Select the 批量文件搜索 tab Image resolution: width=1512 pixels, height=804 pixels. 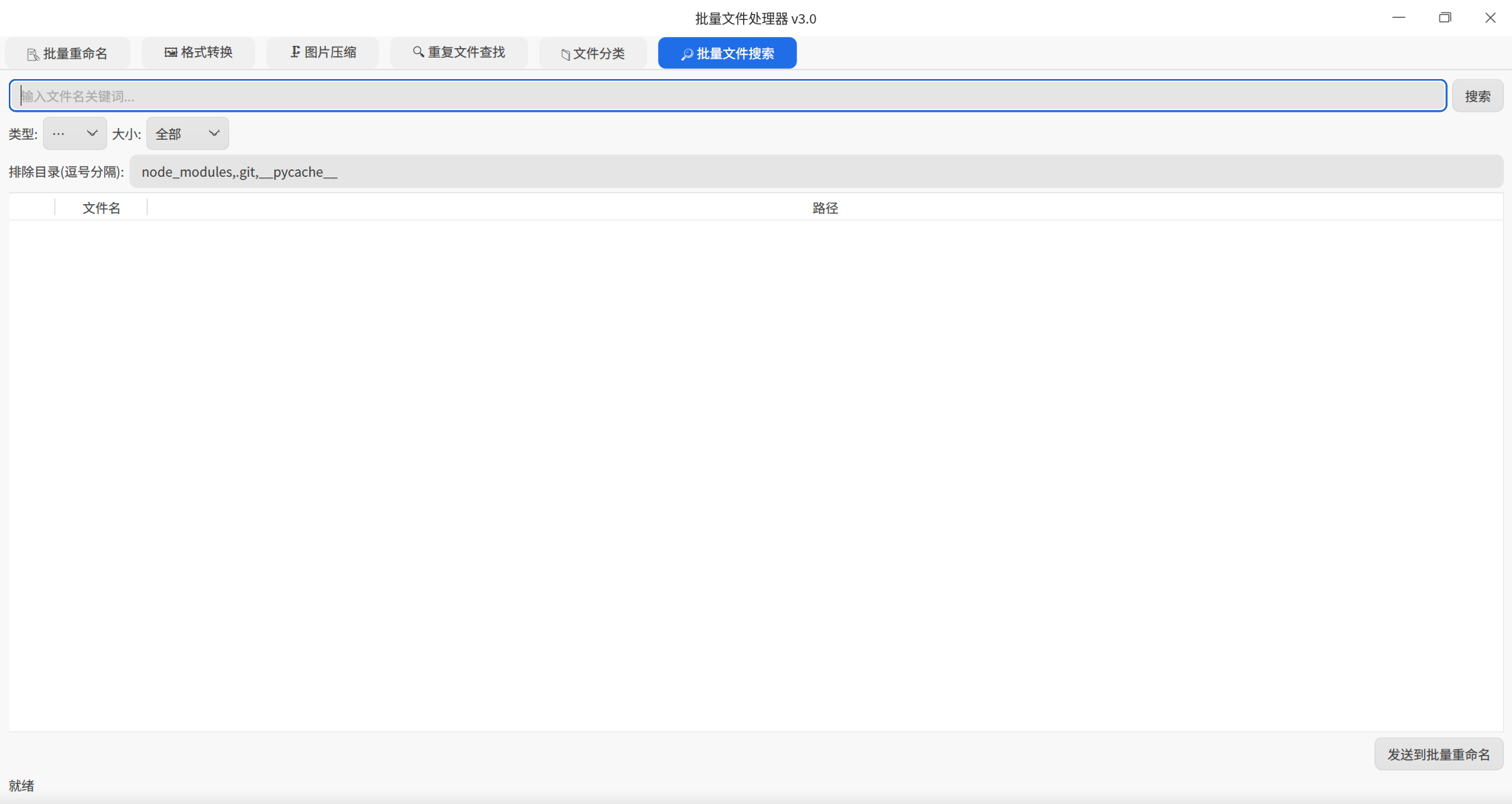pyautogui.click(x=727, y=53)
